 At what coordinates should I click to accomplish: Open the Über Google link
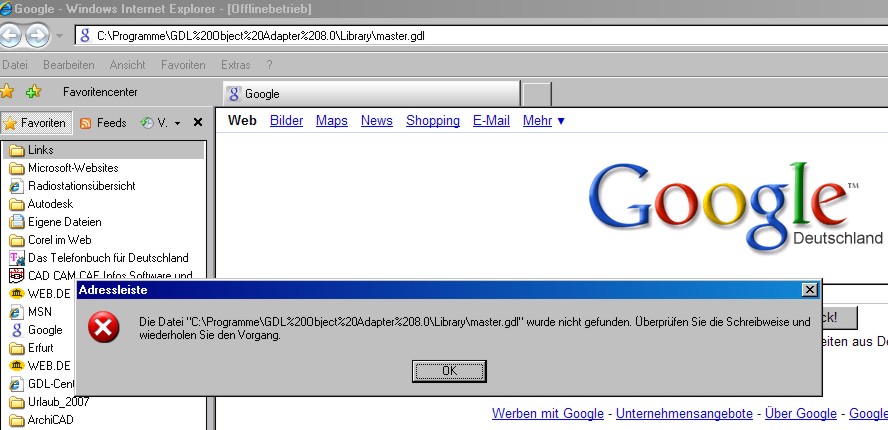coord(800,414)
